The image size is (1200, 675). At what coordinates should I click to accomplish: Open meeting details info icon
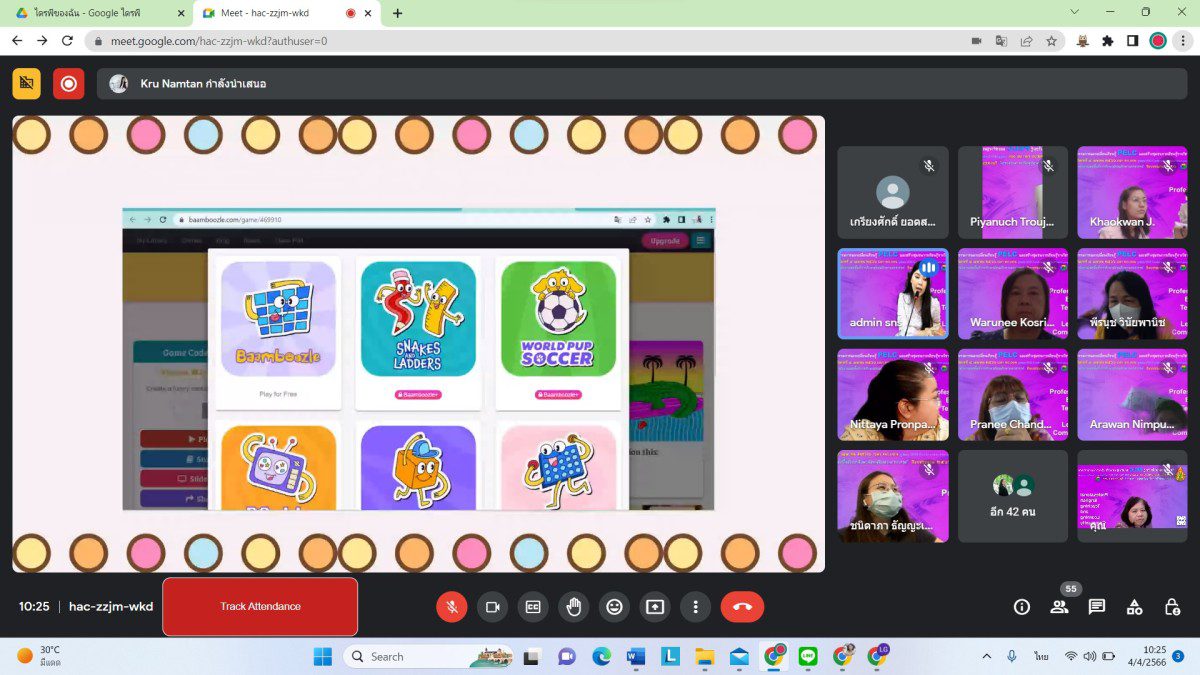[1022, 606]
